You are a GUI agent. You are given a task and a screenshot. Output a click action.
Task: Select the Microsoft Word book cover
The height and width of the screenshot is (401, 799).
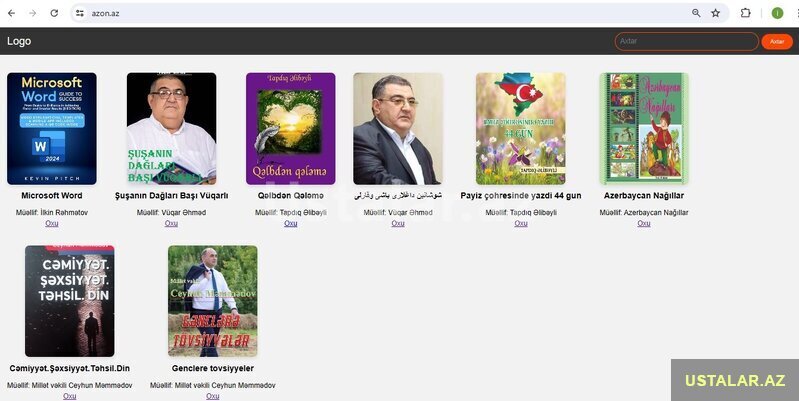point(51,128)
